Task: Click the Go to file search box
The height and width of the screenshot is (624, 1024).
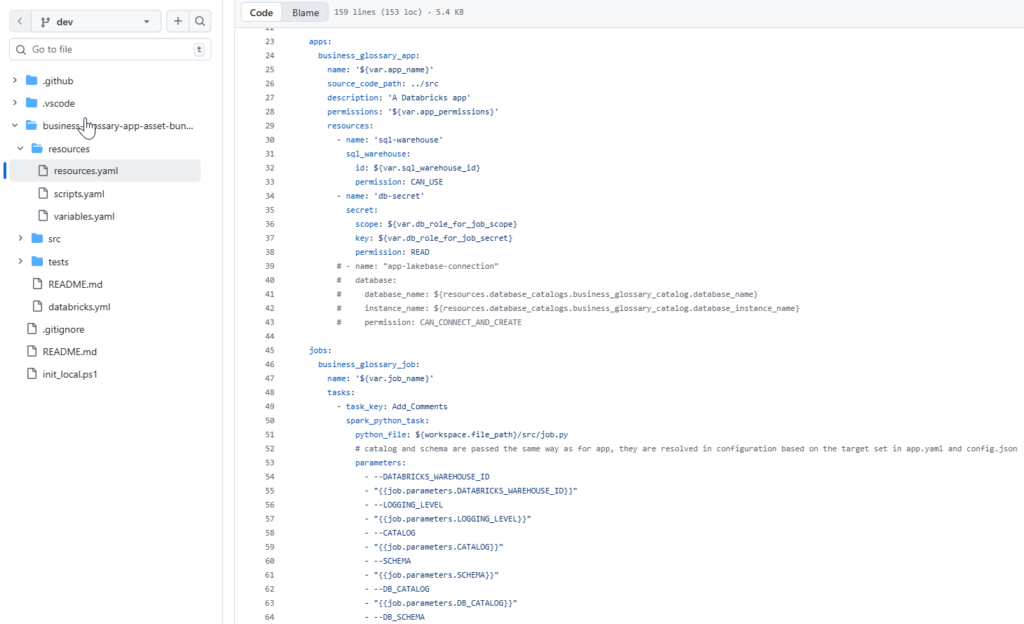Action: point(110,48)
